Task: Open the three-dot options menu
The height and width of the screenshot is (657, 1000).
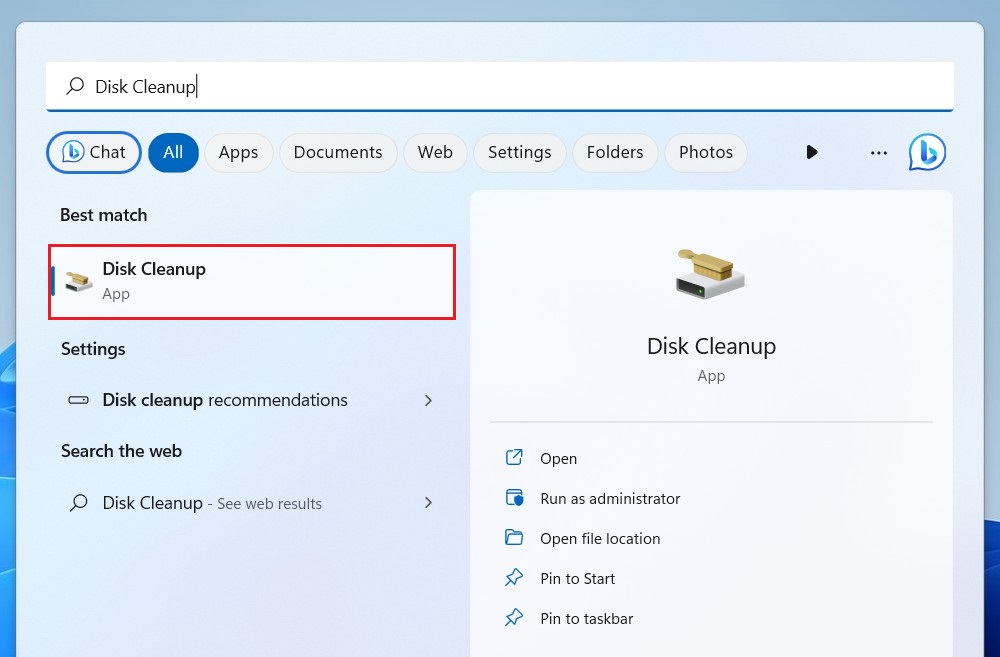Action: (879, 153)
